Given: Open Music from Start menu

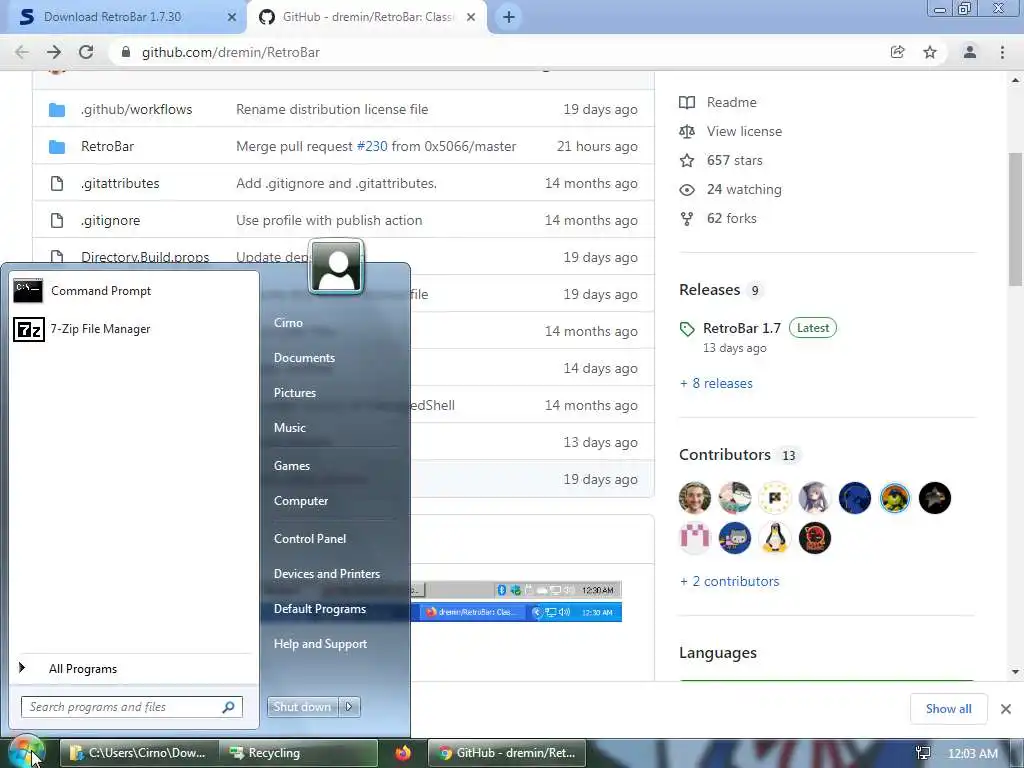Looking at the screenshot, I should [x=289, y=428].
